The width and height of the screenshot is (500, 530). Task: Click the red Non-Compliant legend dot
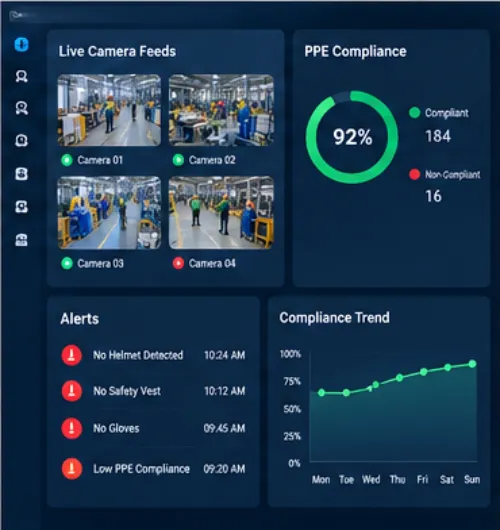coord(414,174)
